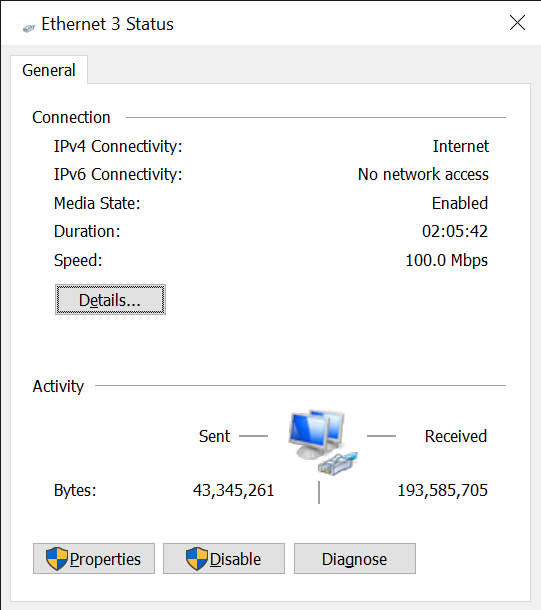Close the Ethernet 3 Status window
This screenshot has height=610, width=541.
point(517,23)
